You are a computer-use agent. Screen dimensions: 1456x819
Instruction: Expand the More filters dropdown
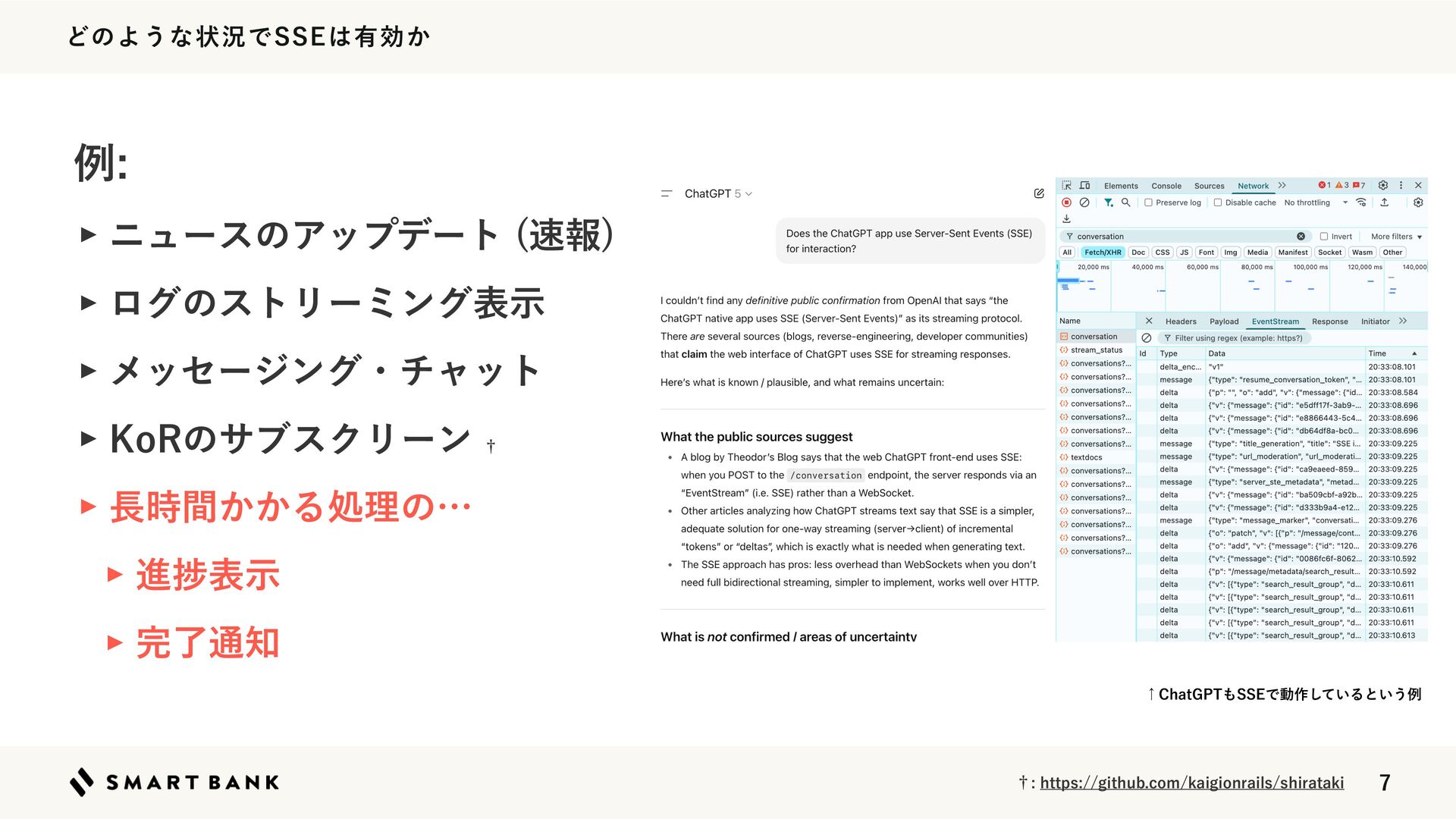1396,237
